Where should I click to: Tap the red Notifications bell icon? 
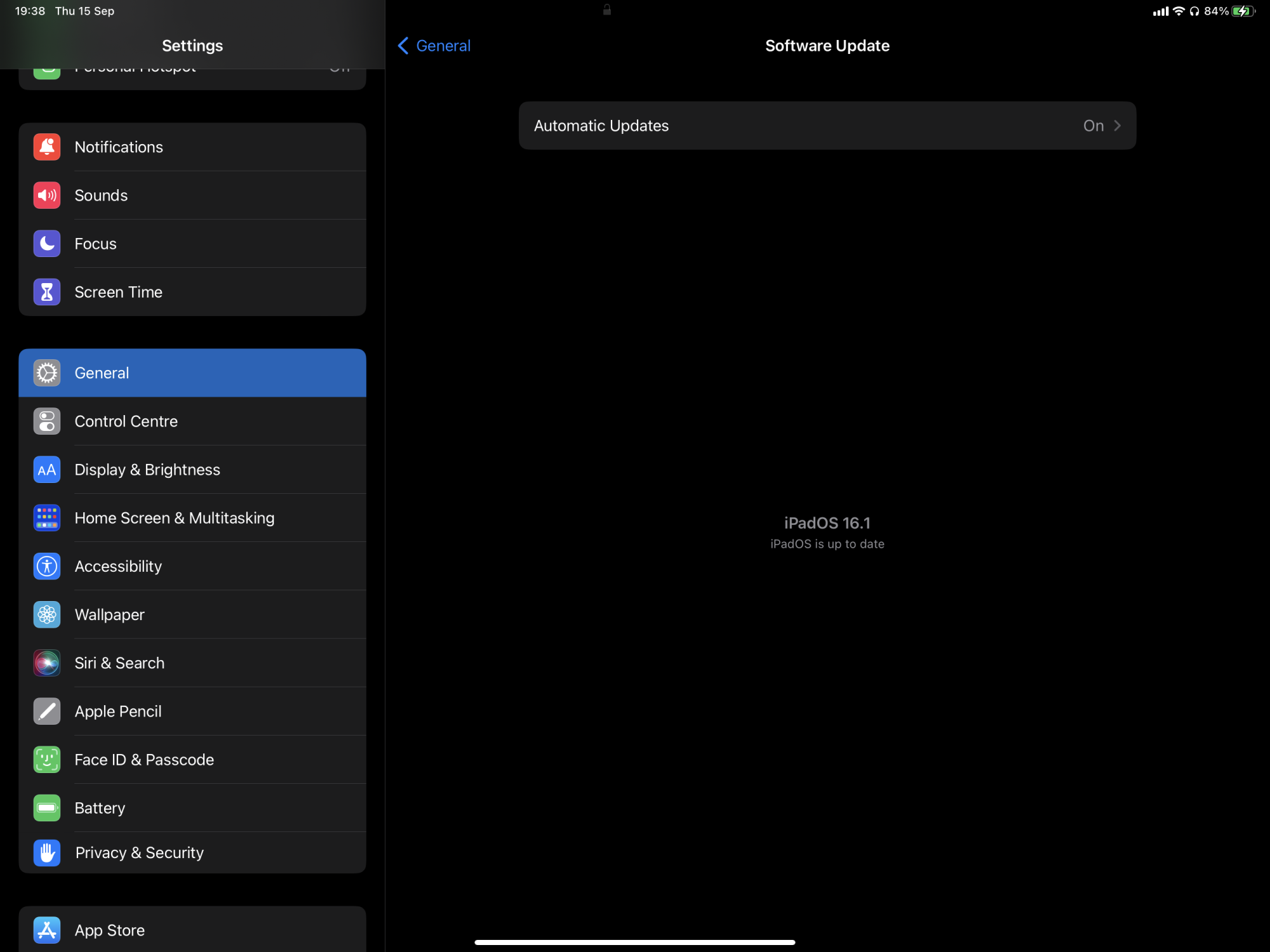point(47,147)
